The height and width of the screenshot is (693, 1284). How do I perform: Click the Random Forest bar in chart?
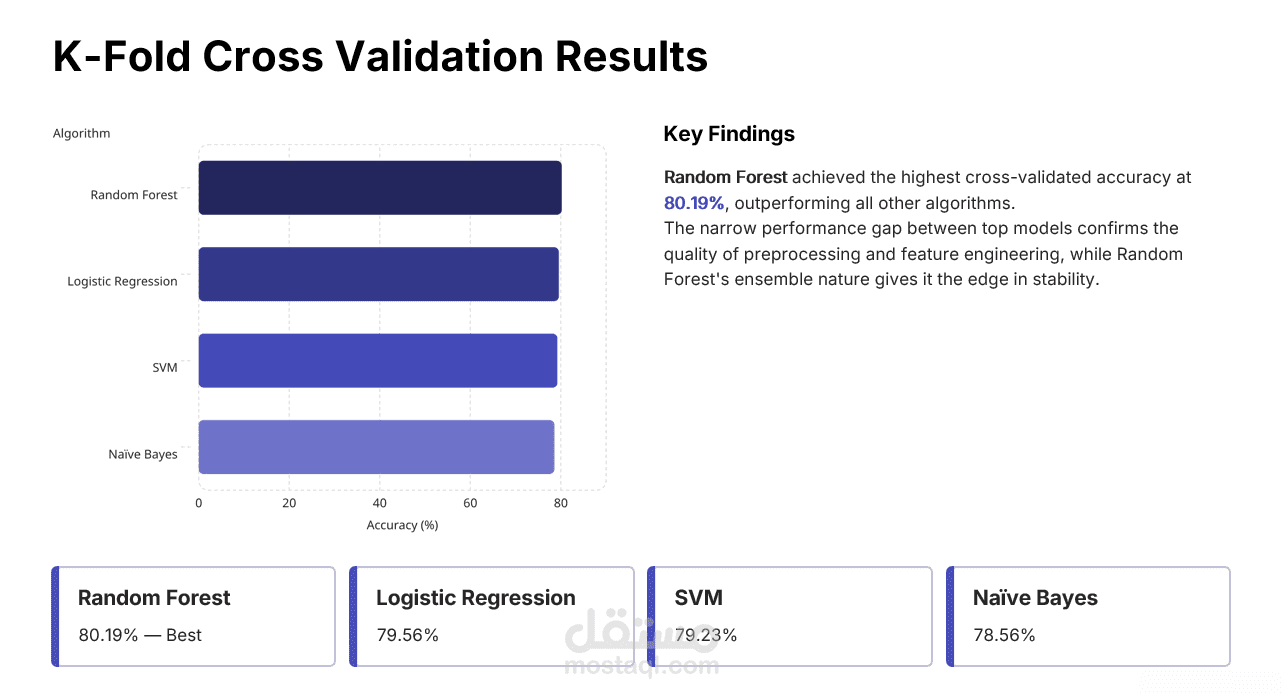tap(380, 188)
